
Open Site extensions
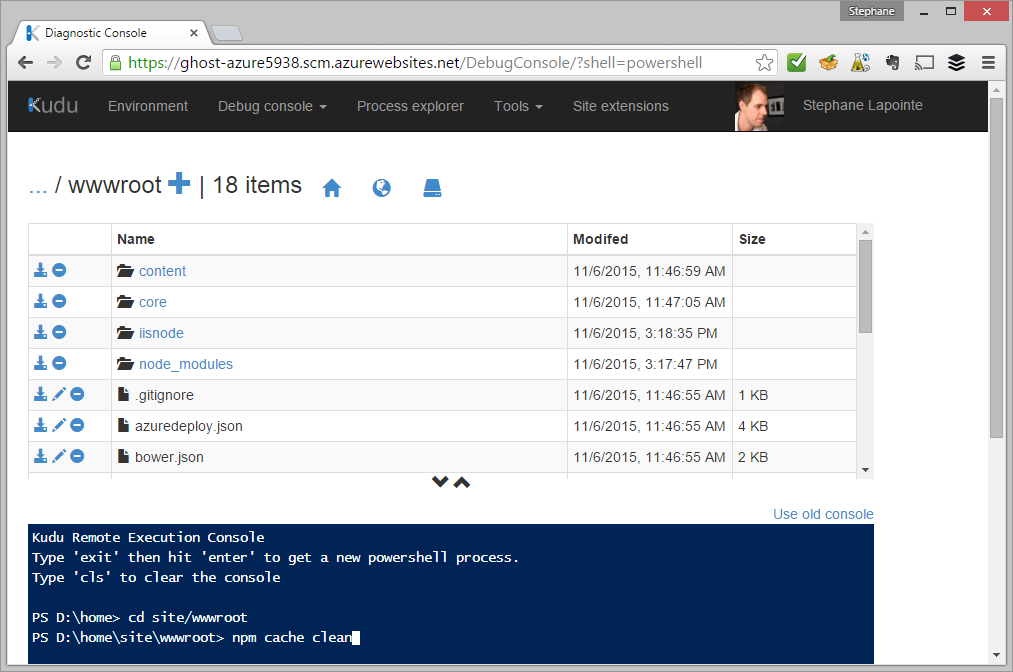point(621,106)
